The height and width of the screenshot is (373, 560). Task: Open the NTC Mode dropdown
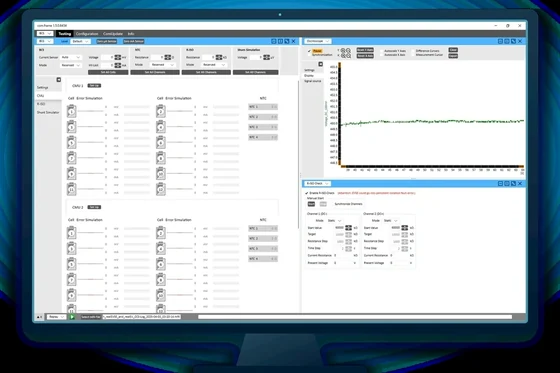click(162, 65)
